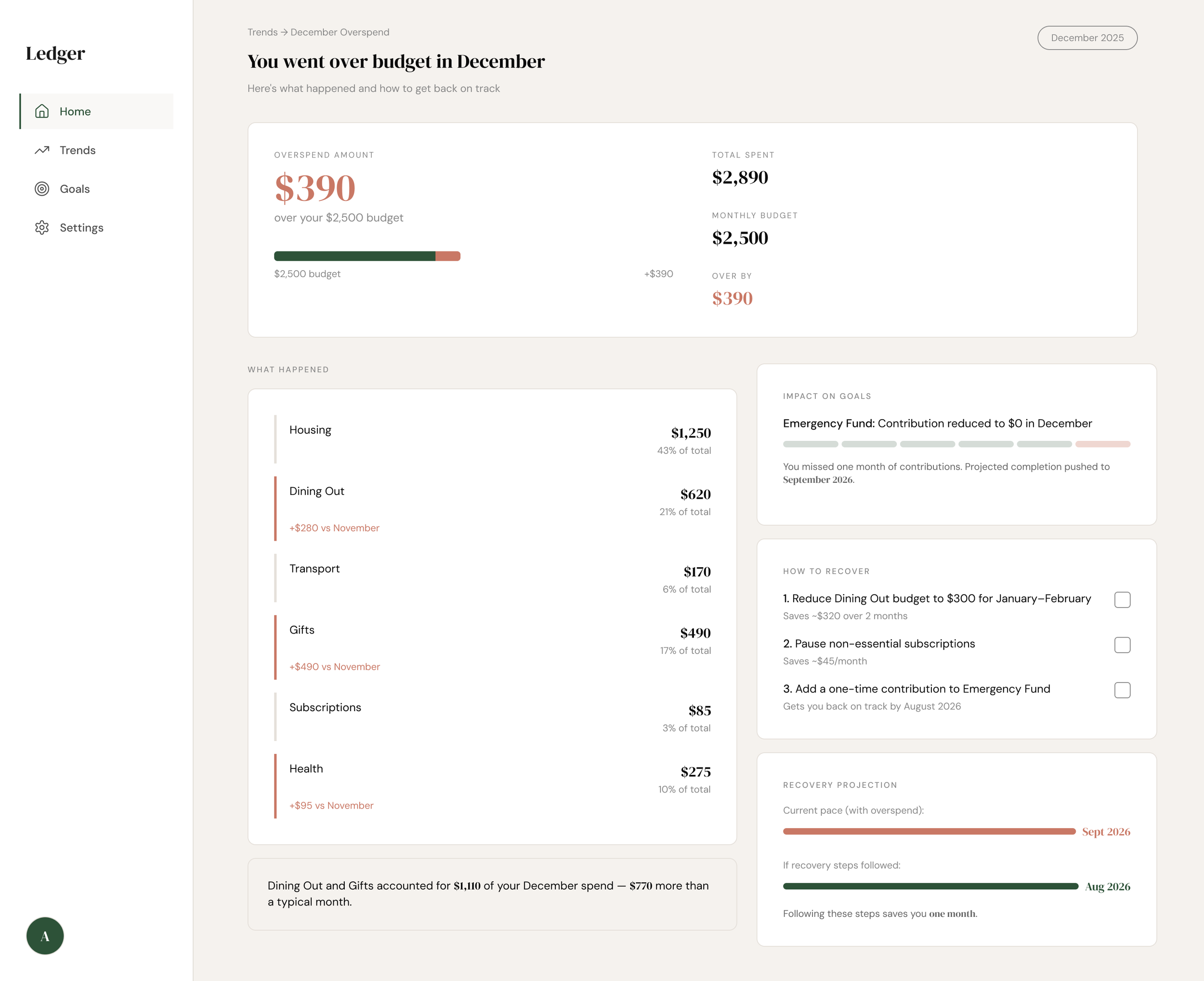The width and height of the screenshot is (1204, 981).
Task: Click the Settings gear icon
Action: (x=42, y=228)
